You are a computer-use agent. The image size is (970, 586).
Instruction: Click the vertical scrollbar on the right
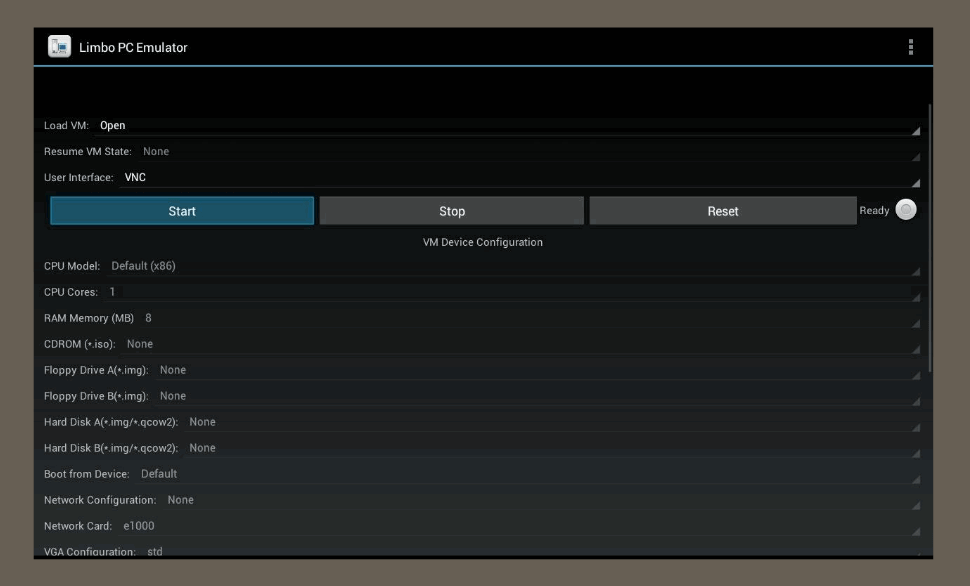(929, 238)
